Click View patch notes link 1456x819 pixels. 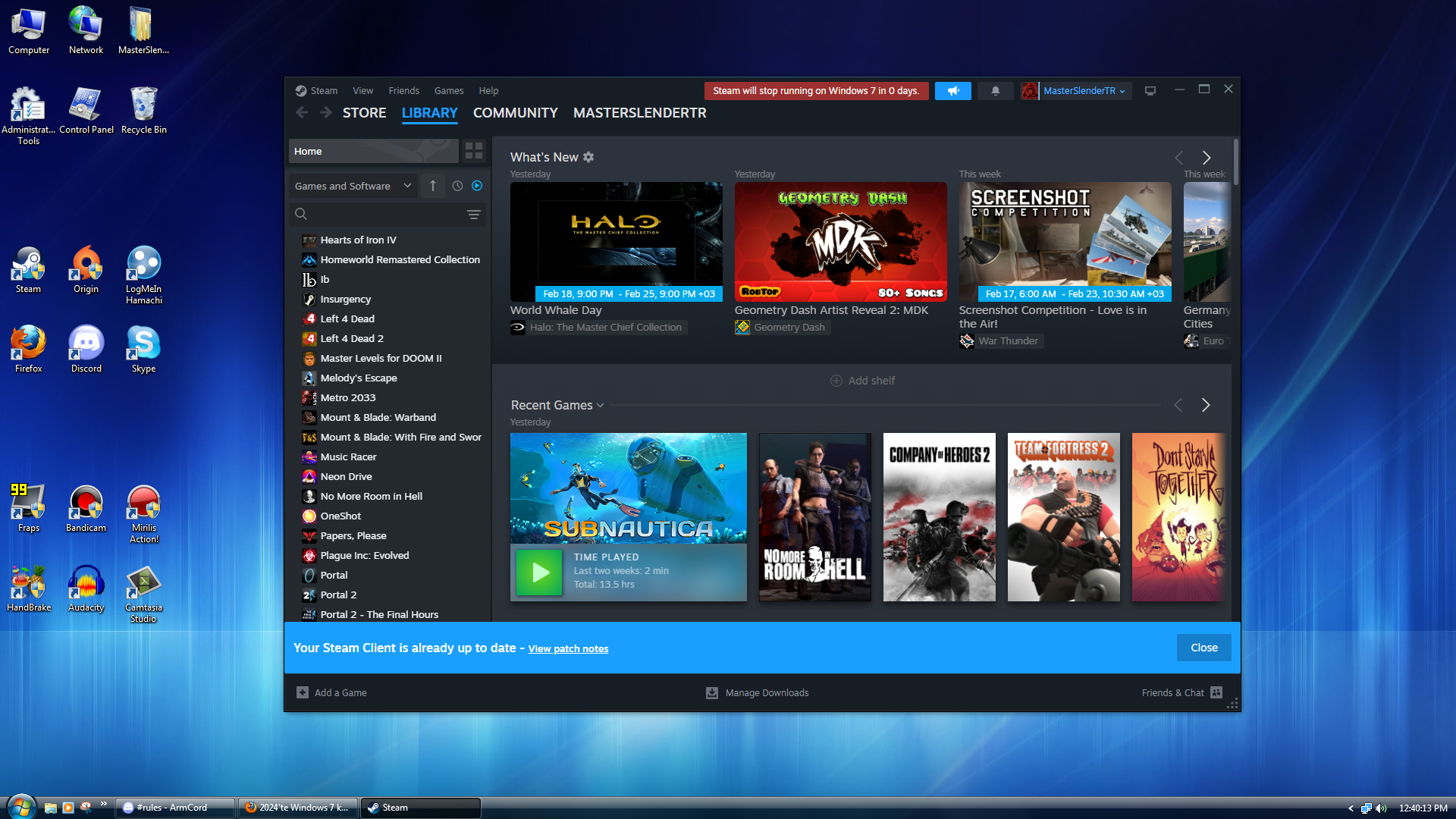568,649
